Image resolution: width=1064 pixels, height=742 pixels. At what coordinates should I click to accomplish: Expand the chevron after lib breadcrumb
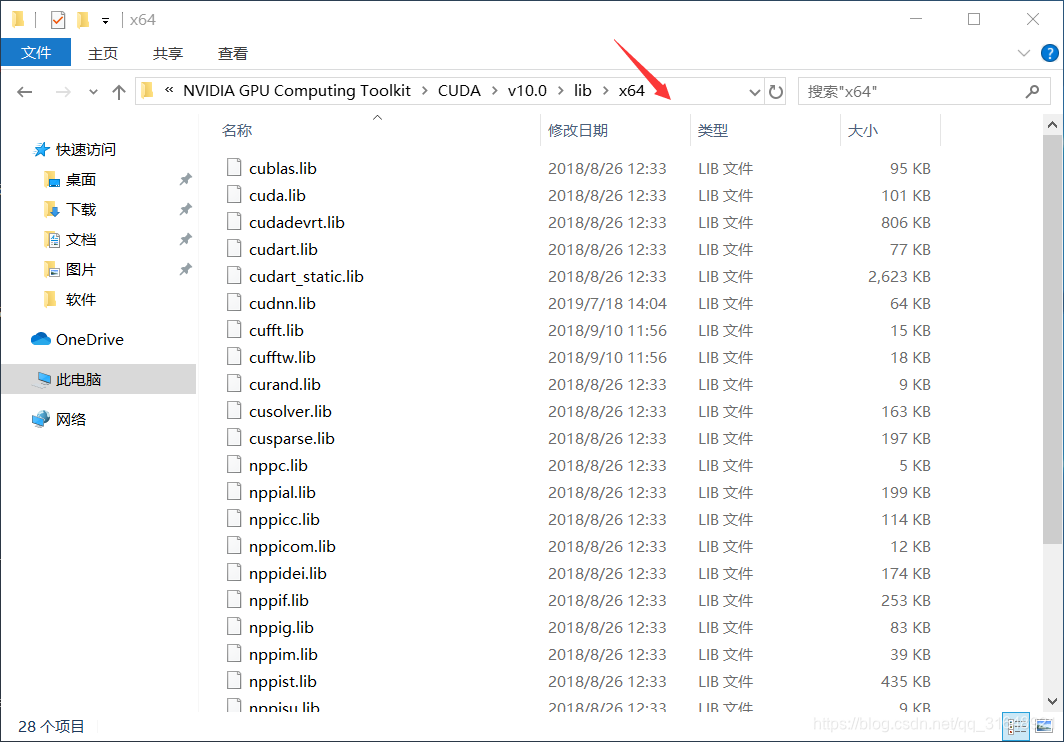pos(605,91)
